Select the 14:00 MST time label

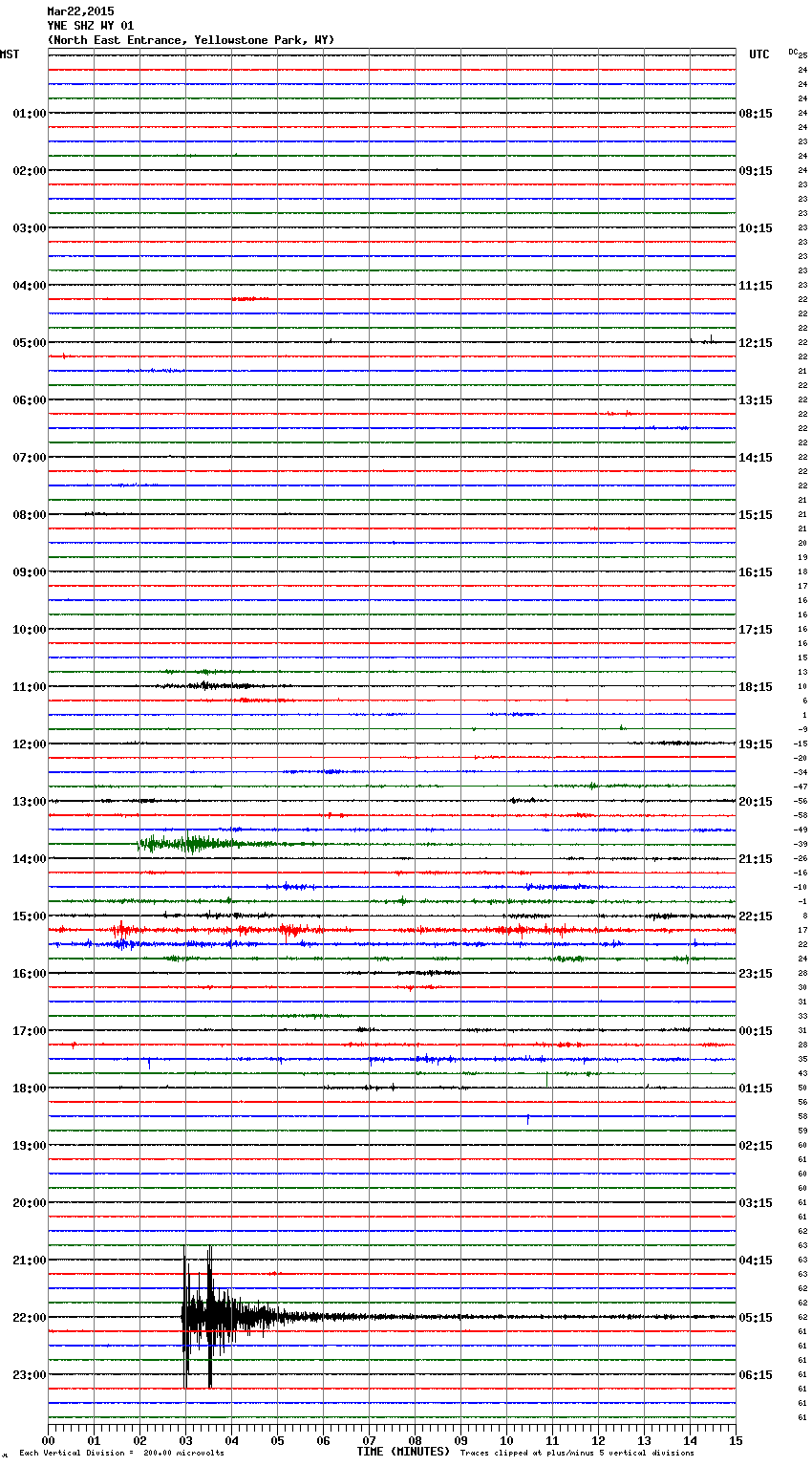[30, 859]
